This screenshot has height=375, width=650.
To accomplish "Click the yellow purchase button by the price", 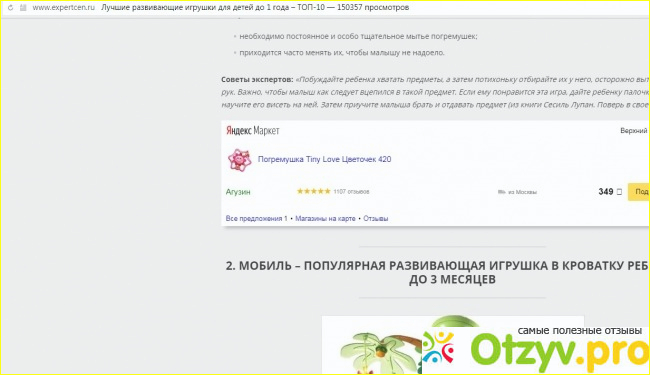I will (x=638, y=191).
